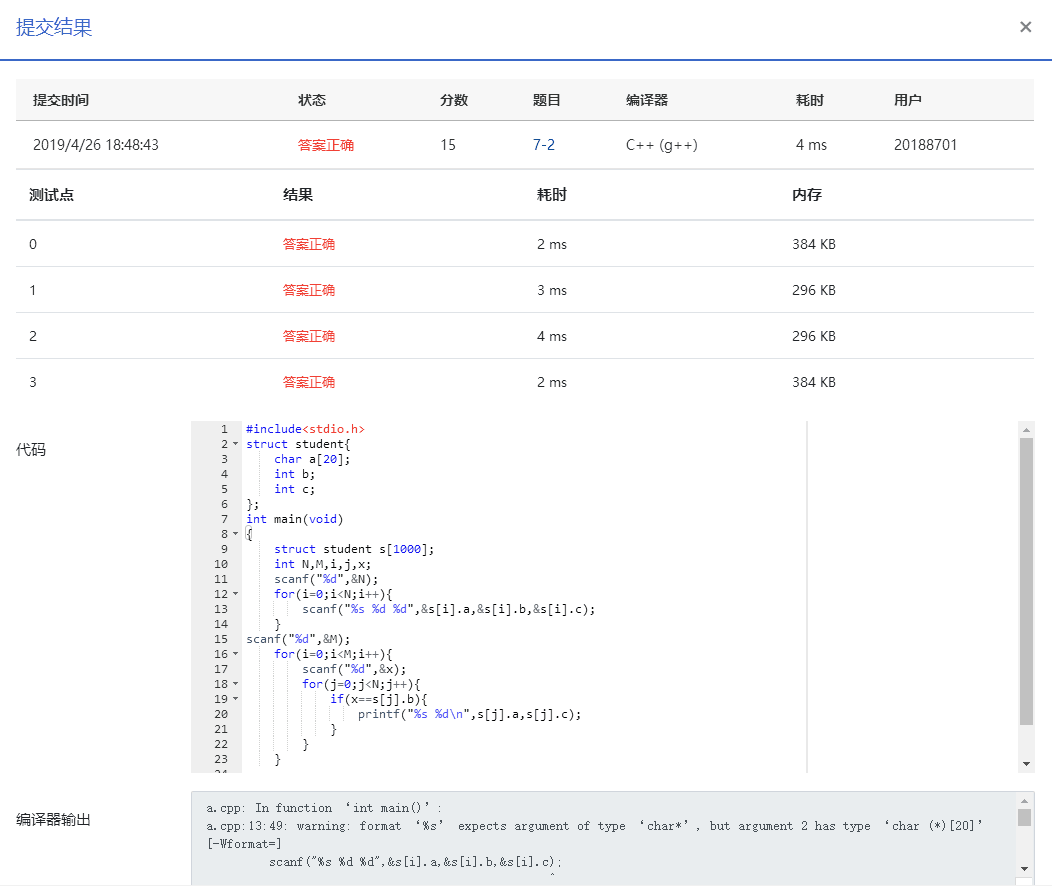The height and width of the screenshot is (886, 1052).
Task: Collapse code fold at line 16
Action: coord(235,654)
